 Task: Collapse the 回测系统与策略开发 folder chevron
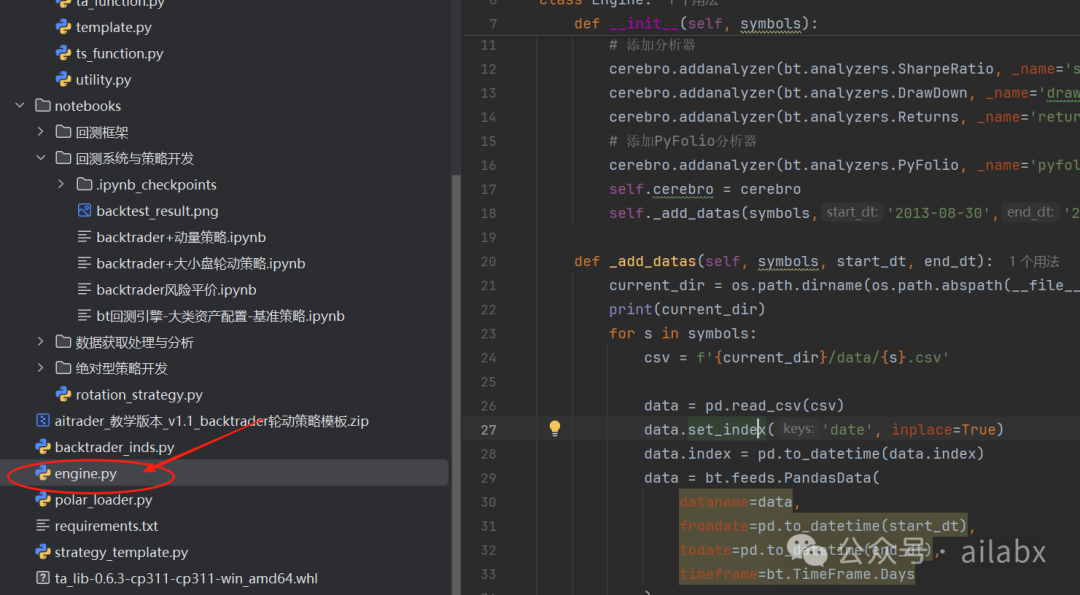tap(41, 158)
